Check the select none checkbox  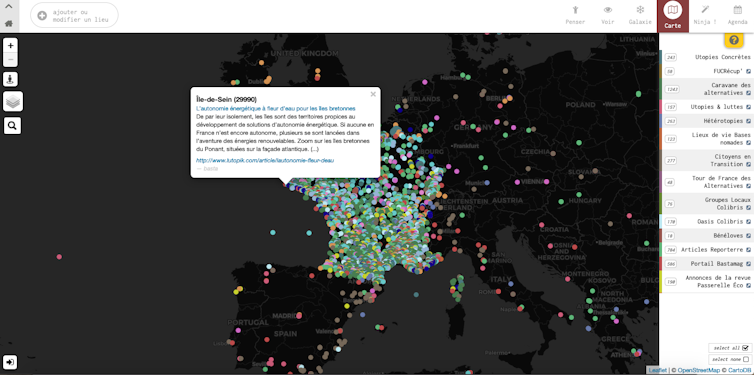point(746,359)
